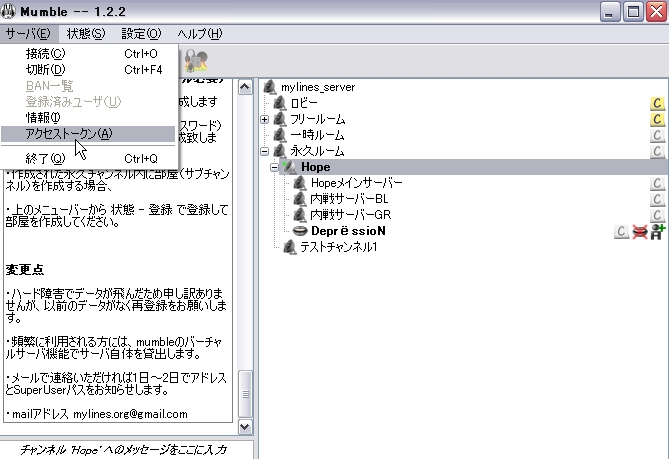The image size is (669, 459).
Task: Click the channel icon of ロビー
Action: [279, 103]
